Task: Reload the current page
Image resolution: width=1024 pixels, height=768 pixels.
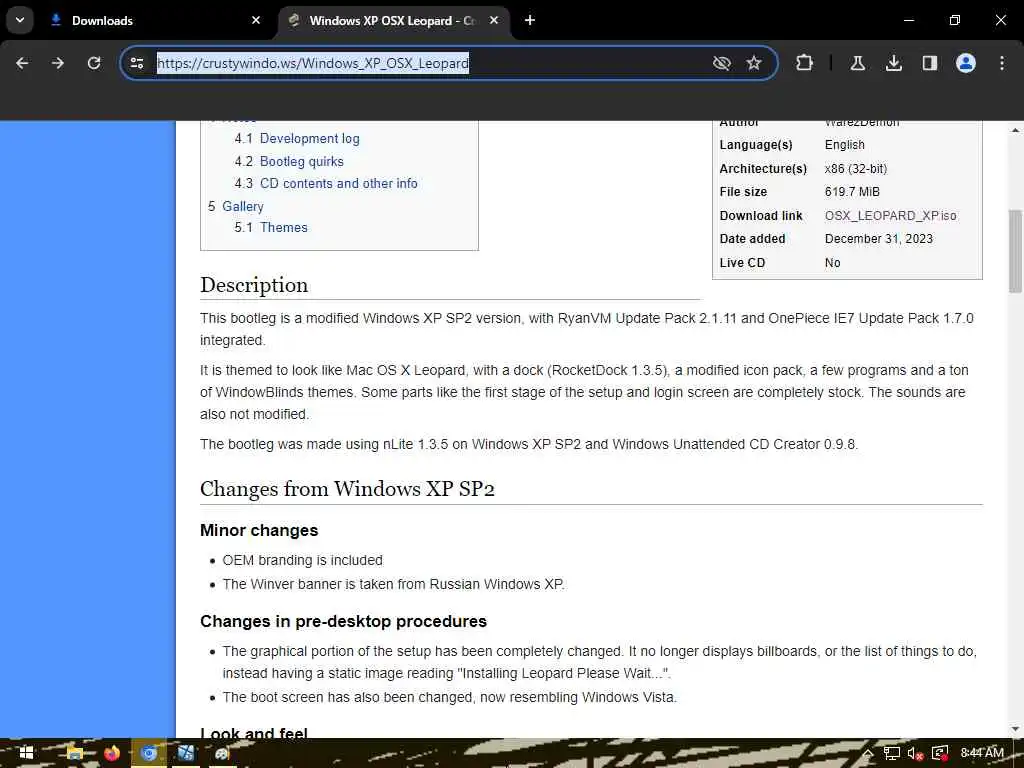Action: [94, 63]
